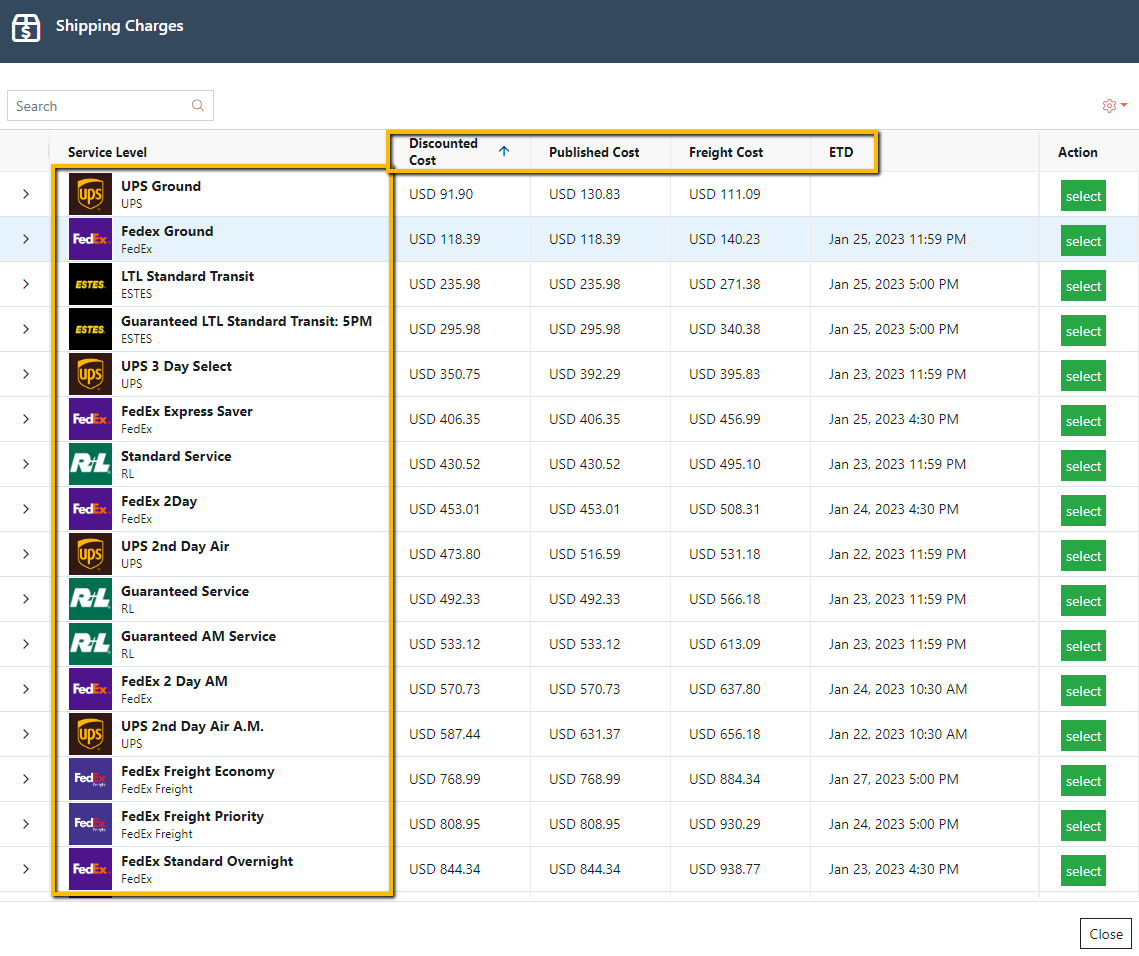Screen dimensions: 1139x956
Task: Click UPS logo for UPS 2nd Day Air A.M.
Action: (x=90, y=734)
